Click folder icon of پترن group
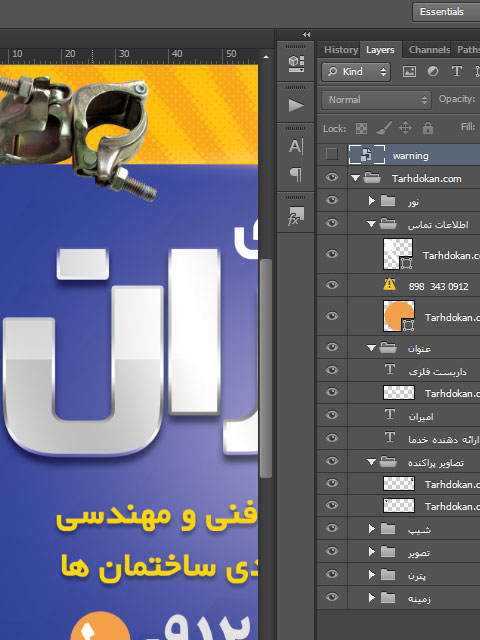The image size is (480, 640). 388,575
